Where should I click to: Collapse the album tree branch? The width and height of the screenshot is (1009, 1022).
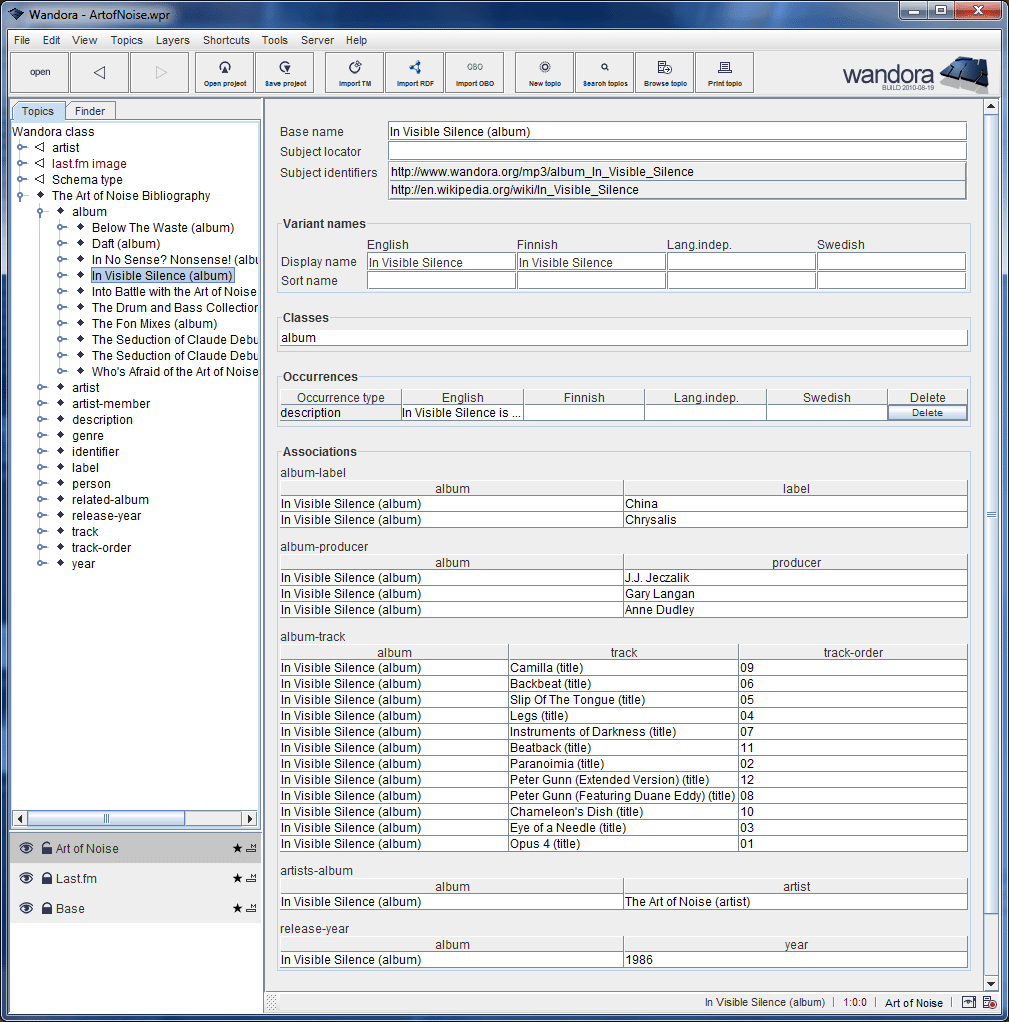40,211
